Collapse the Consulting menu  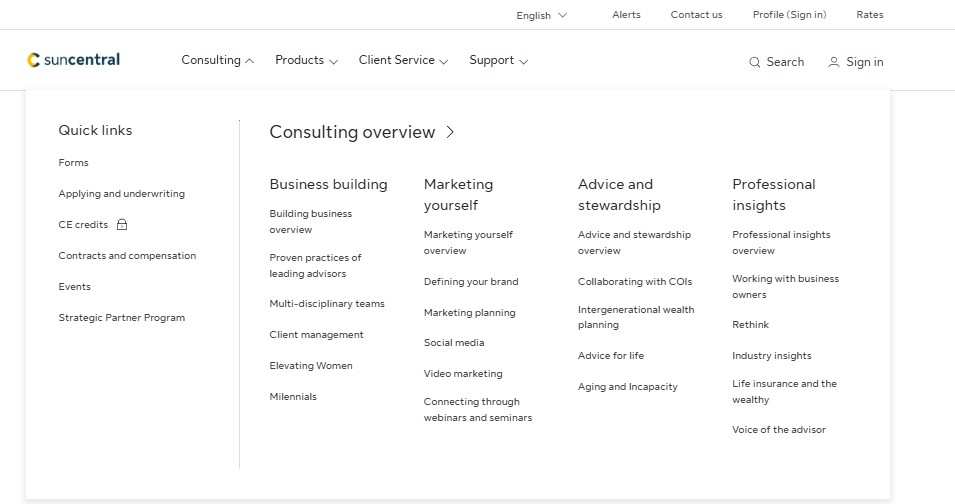tap(217, 61)
